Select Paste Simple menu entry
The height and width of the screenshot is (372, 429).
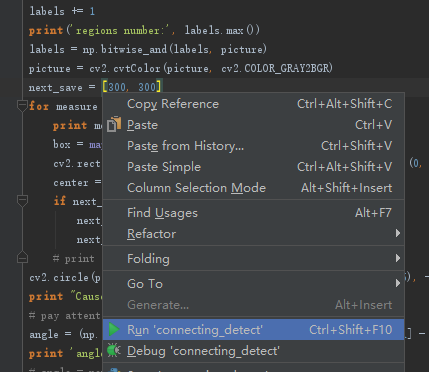253,167
